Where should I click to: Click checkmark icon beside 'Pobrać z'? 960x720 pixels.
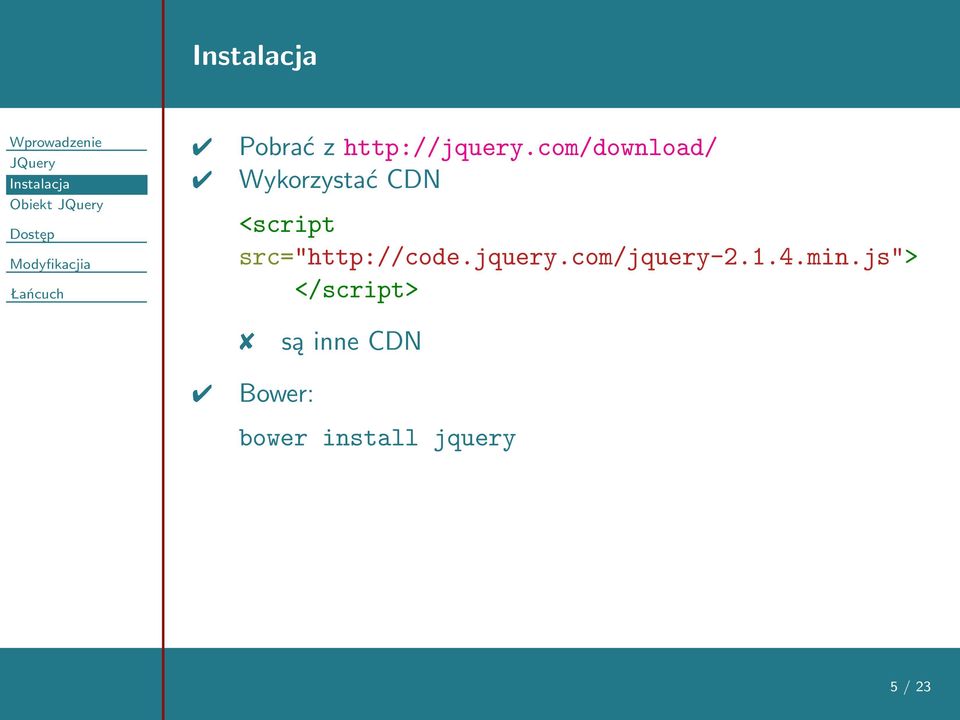click(202, 148)
